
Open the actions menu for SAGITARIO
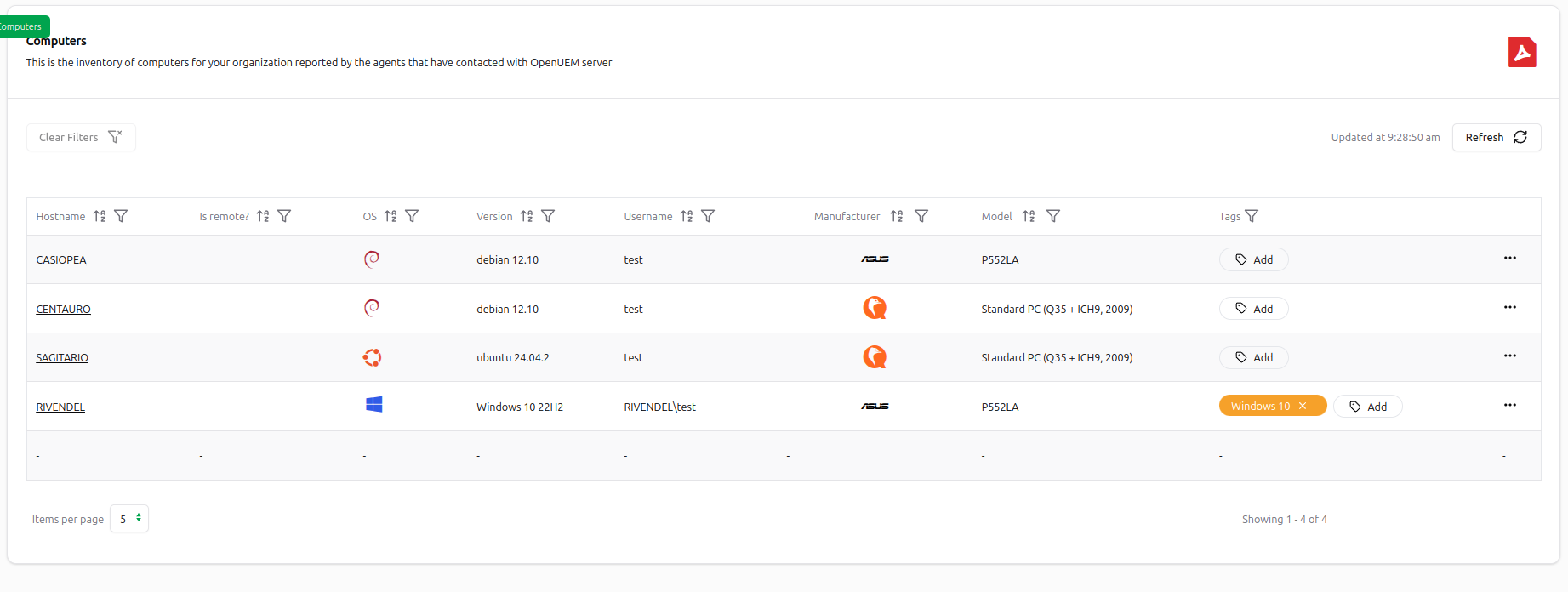[x=1509, y=356]
